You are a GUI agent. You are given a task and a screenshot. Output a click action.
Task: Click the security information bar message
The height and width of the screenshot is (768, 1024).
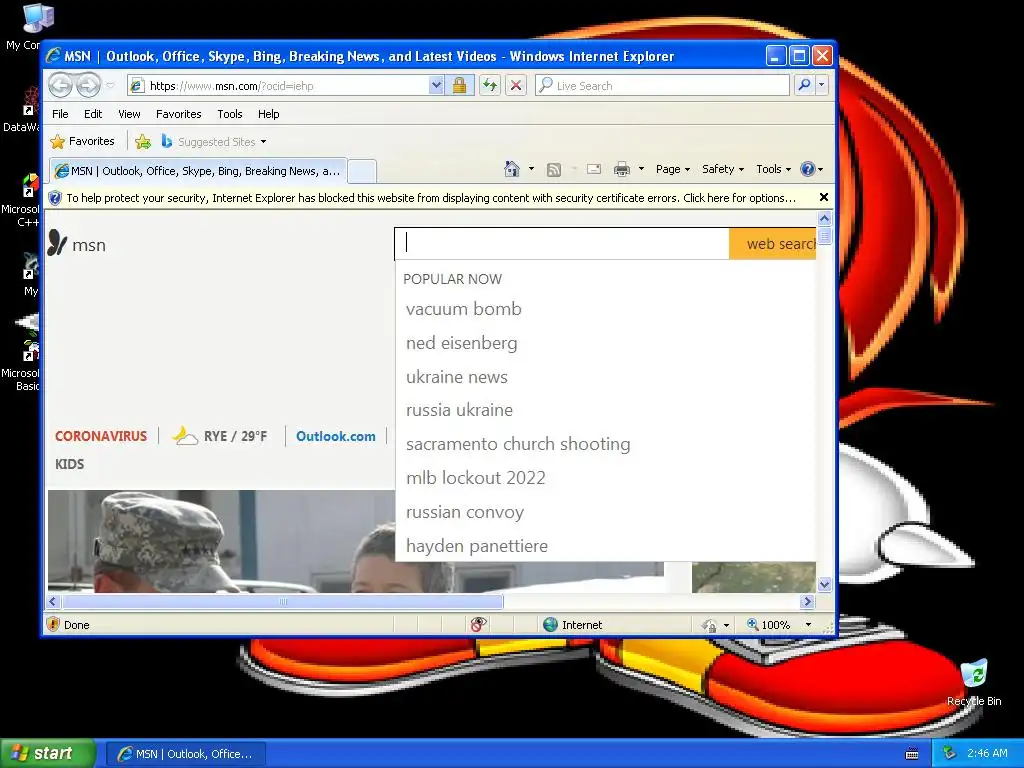tap(430, 198)
